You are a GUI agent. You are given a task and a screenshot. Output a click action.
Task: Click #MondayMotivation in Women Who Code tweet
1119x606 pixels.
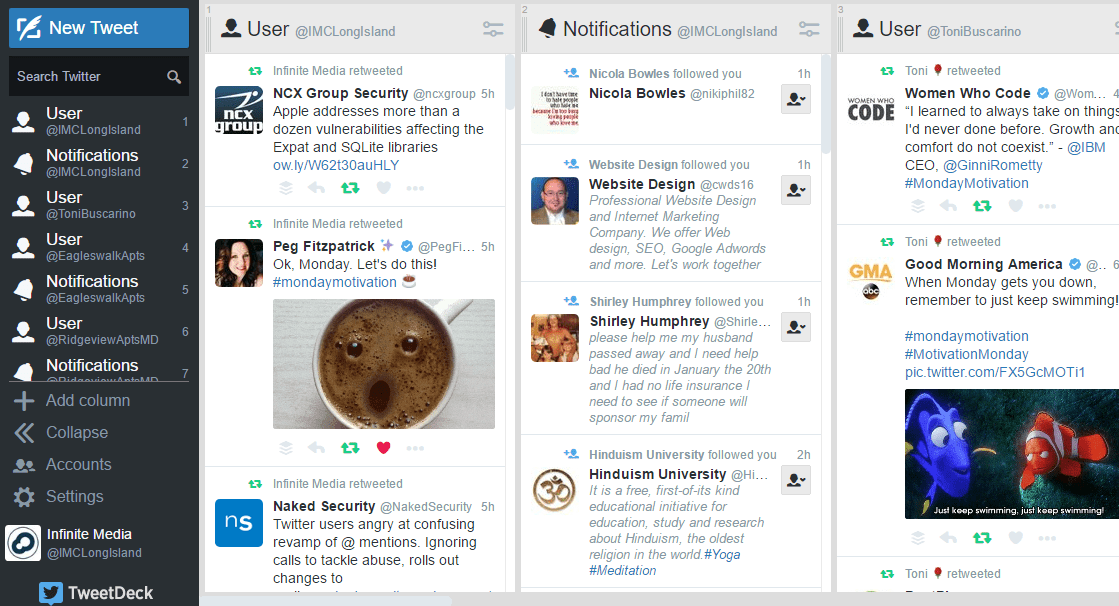coord(966,183)
